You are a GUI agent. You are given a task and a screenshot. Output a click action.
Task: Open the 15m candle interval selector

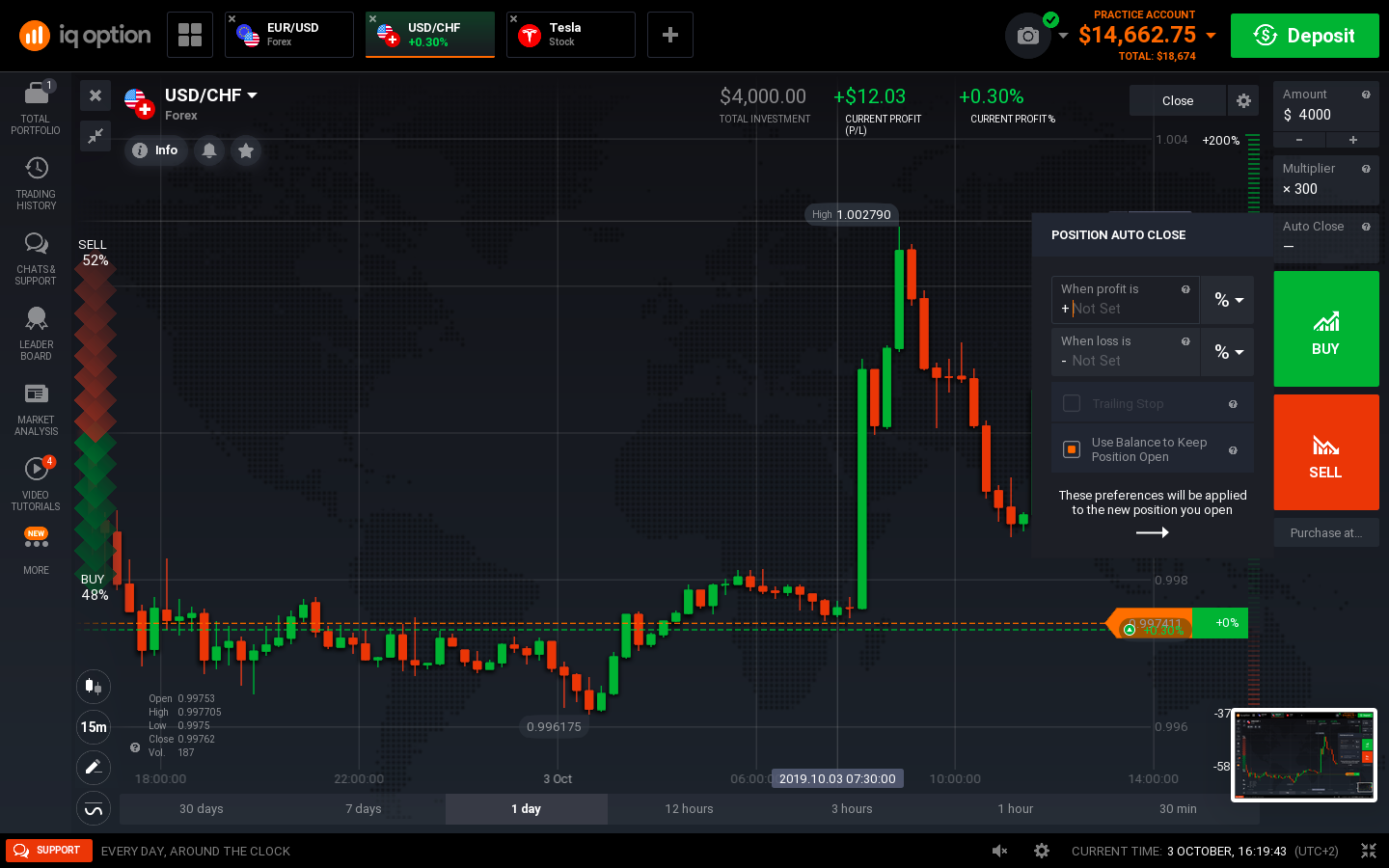(94, 727)
